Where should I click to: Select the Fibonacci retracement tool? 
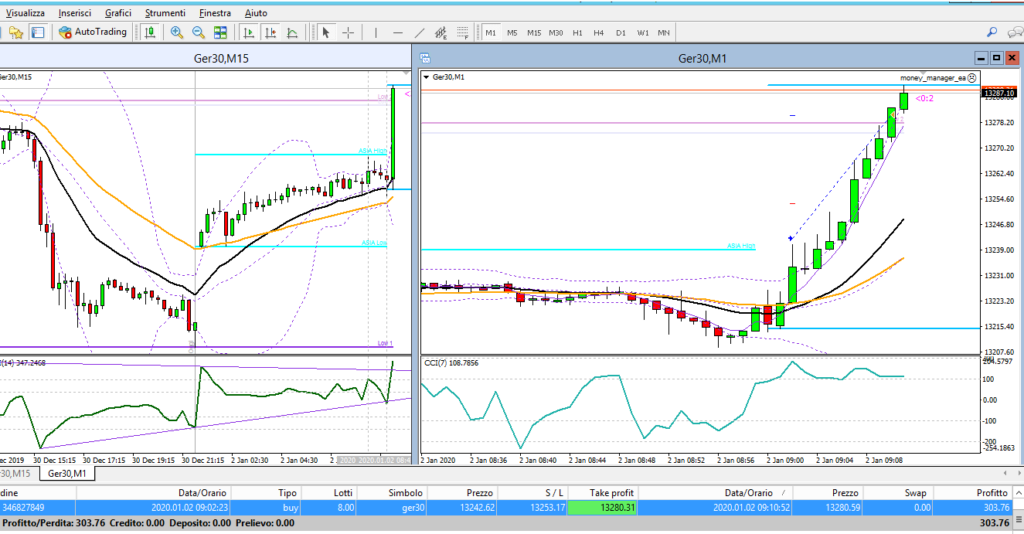[462, 32]
